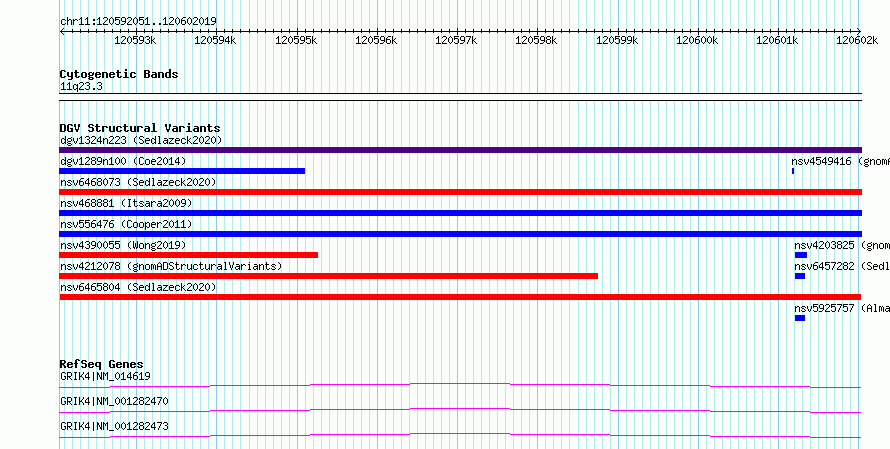Image resolution: width=890 pixels, height=449 pixels.
Task: Click the 120602k ruler tick label
Action: [x=857, y=40]
